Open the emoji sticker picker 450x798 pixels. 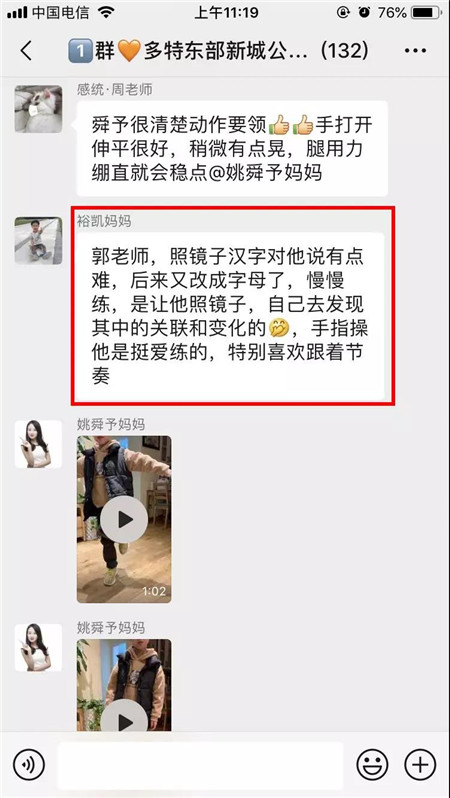tap(372, 765)
